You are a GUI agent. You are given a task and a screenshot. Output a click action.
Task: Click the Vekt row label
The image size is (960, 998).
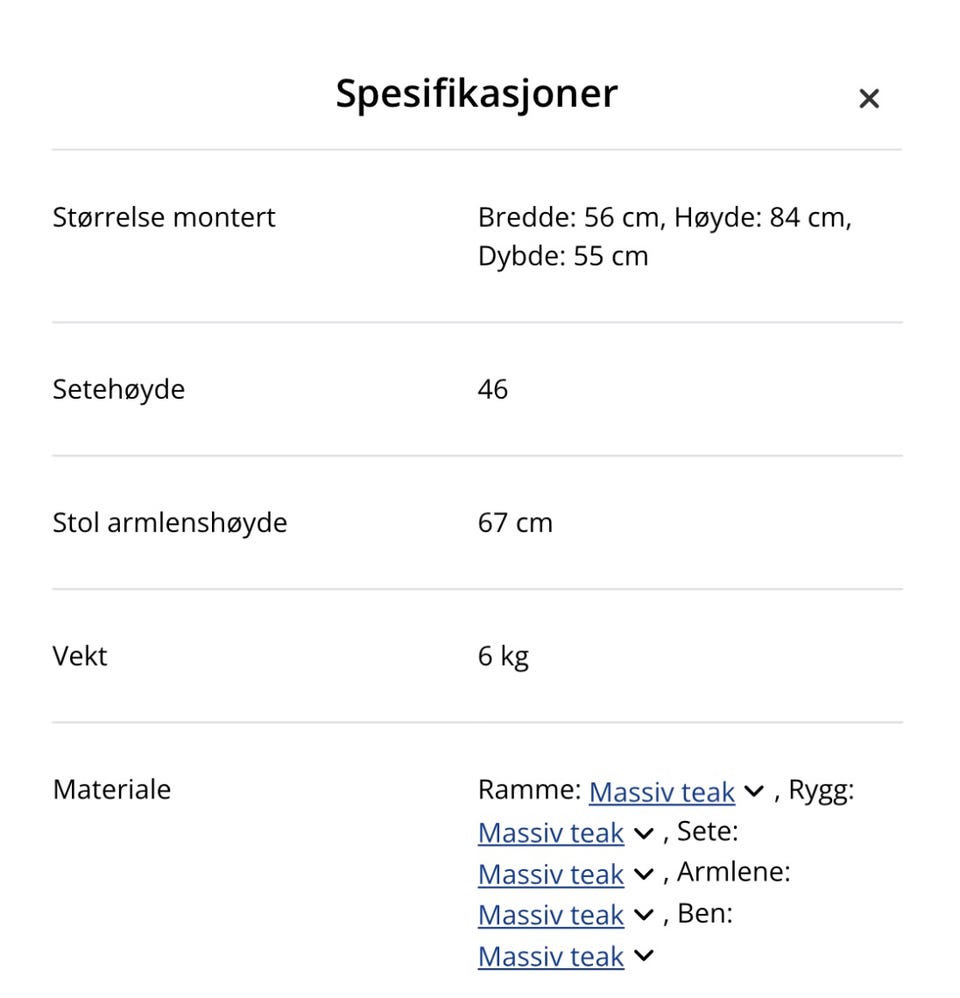(x=80, y=655)
